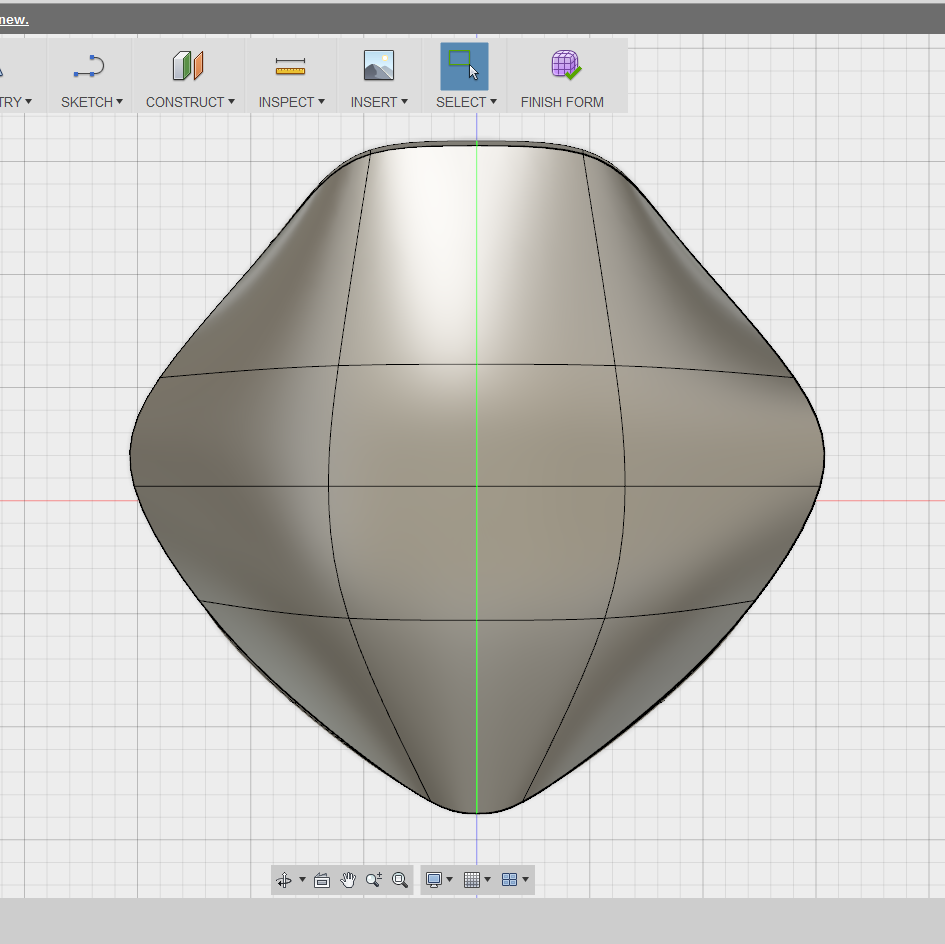
Task: Open the SKETCH menu
Action: pos(92,102)
